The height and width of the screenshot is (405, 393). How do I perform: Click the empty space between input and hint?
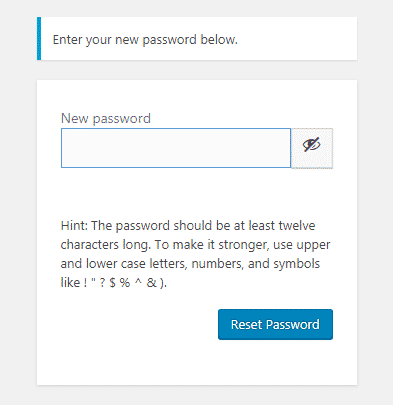[197, 193]
